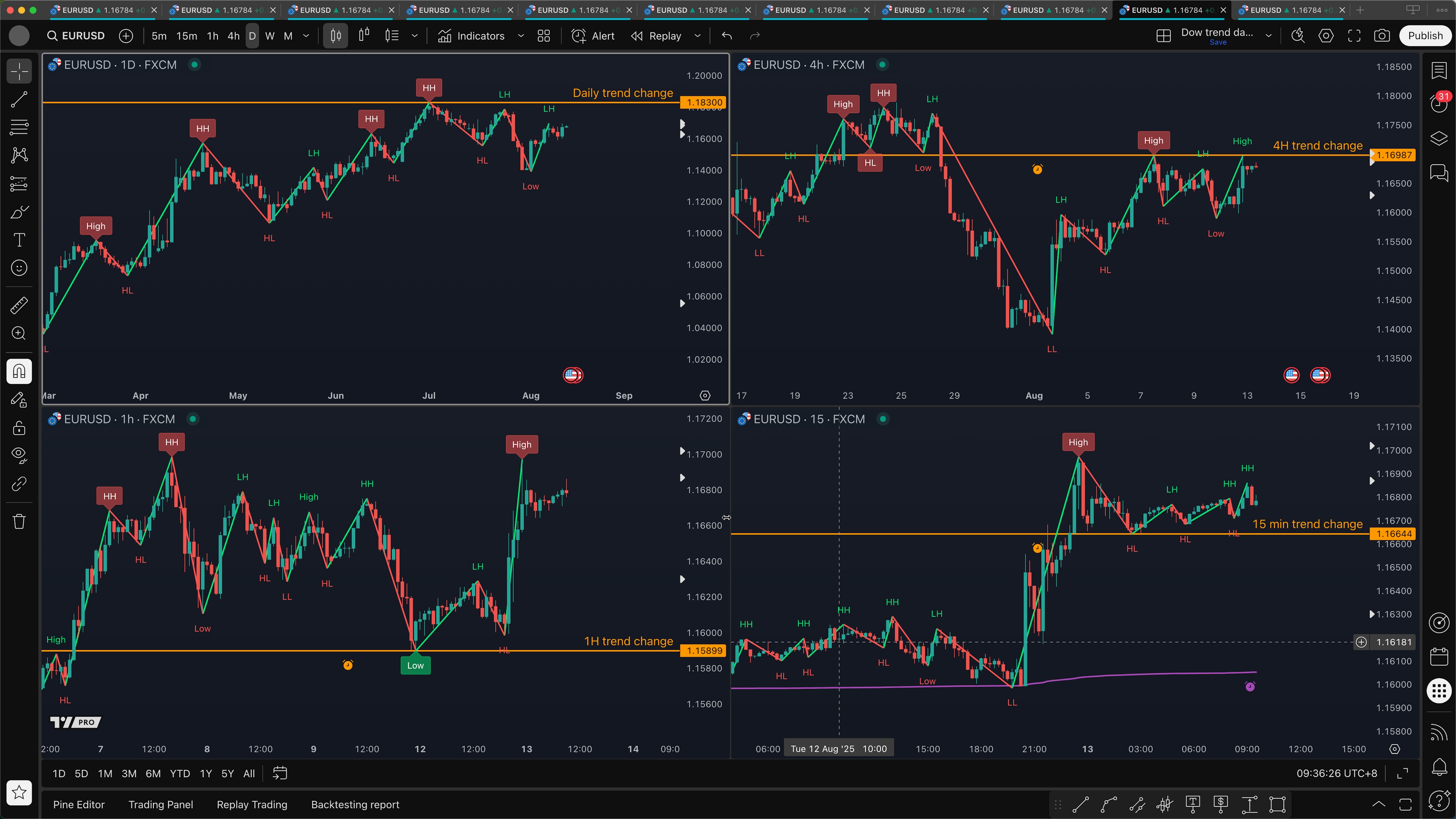Open the Dow trend layout name dropdown
The image size is (1456, 819).
coord(1268,36)
